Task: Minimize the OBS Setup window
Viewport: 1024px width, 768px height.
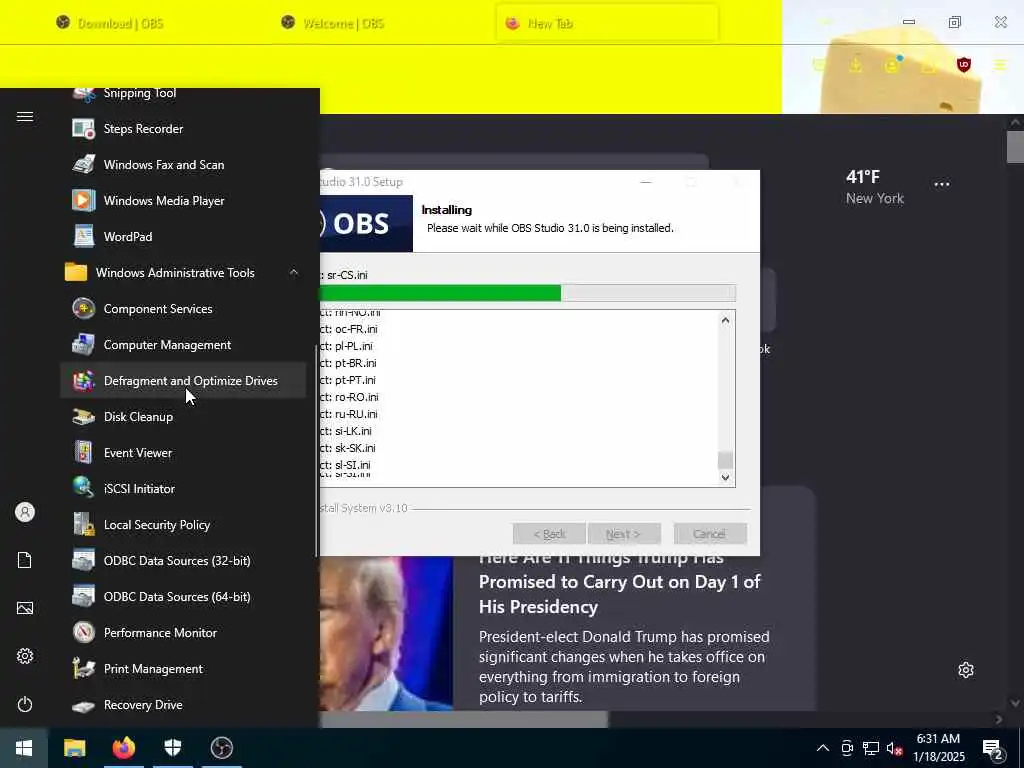Action: click(x=646, y=182)
